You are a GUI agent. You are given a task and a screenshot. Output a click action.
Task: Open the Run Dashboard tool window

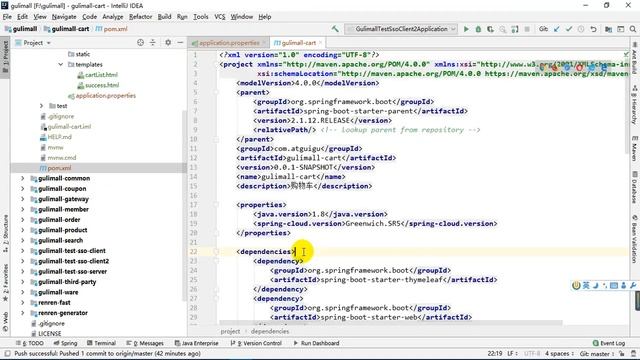(316, 343)
